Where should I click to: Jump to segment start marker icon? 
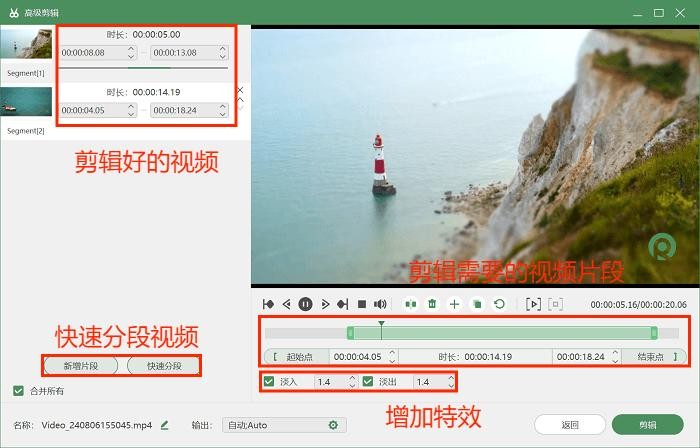point(268,304)
